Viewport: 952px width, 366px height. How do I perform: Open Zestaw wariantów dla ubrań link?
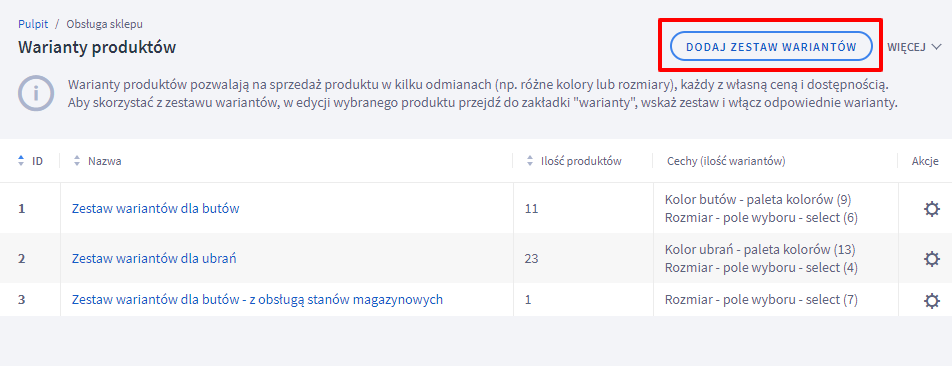click(154, 259)
